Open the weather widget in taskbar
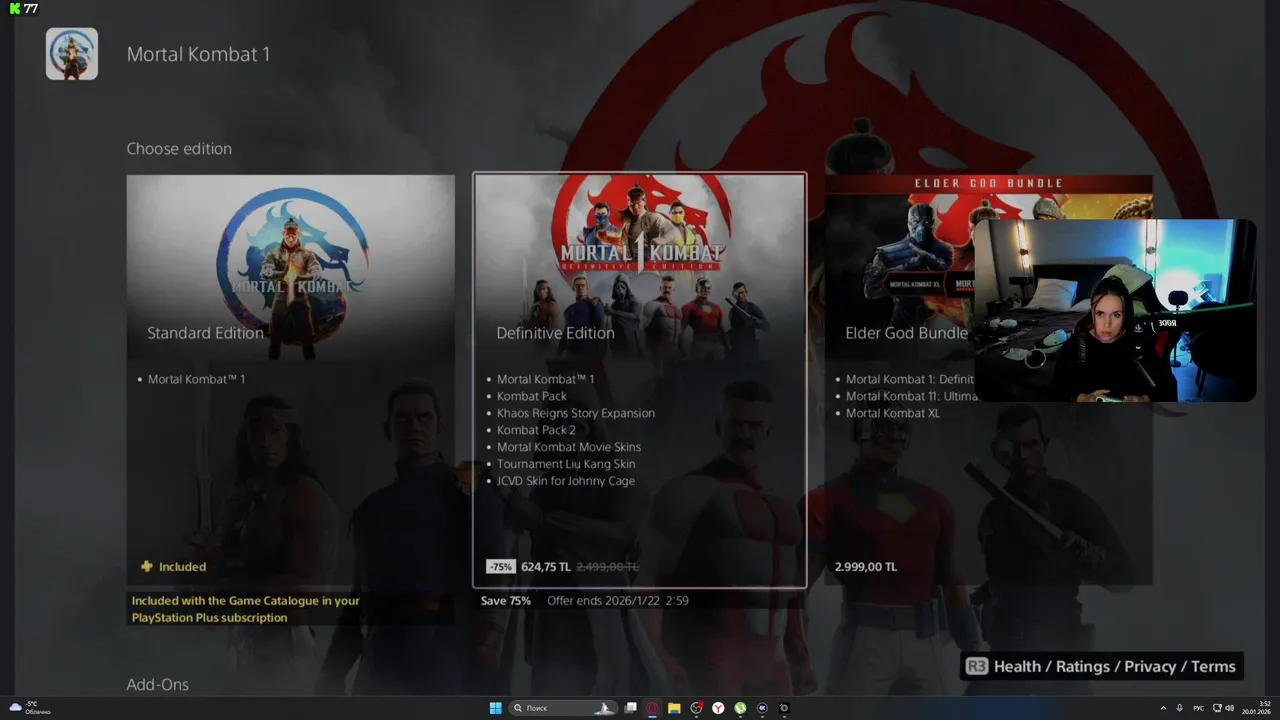The height and width of the screenshot is (720, 1280). [30, 708]
